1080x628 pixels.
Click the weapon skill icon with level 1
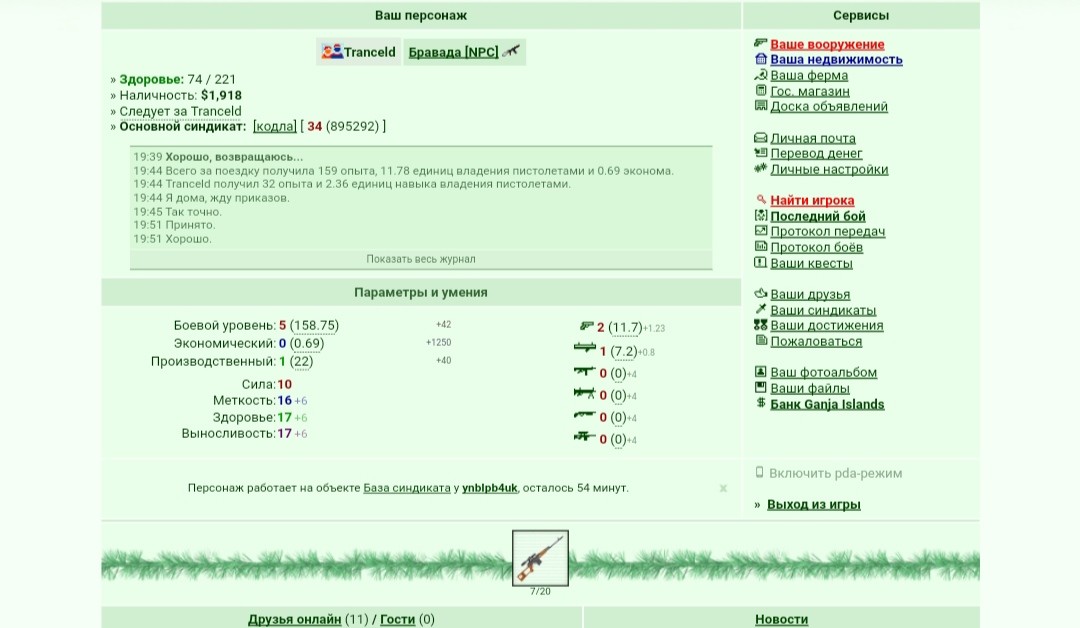[585, 348]
